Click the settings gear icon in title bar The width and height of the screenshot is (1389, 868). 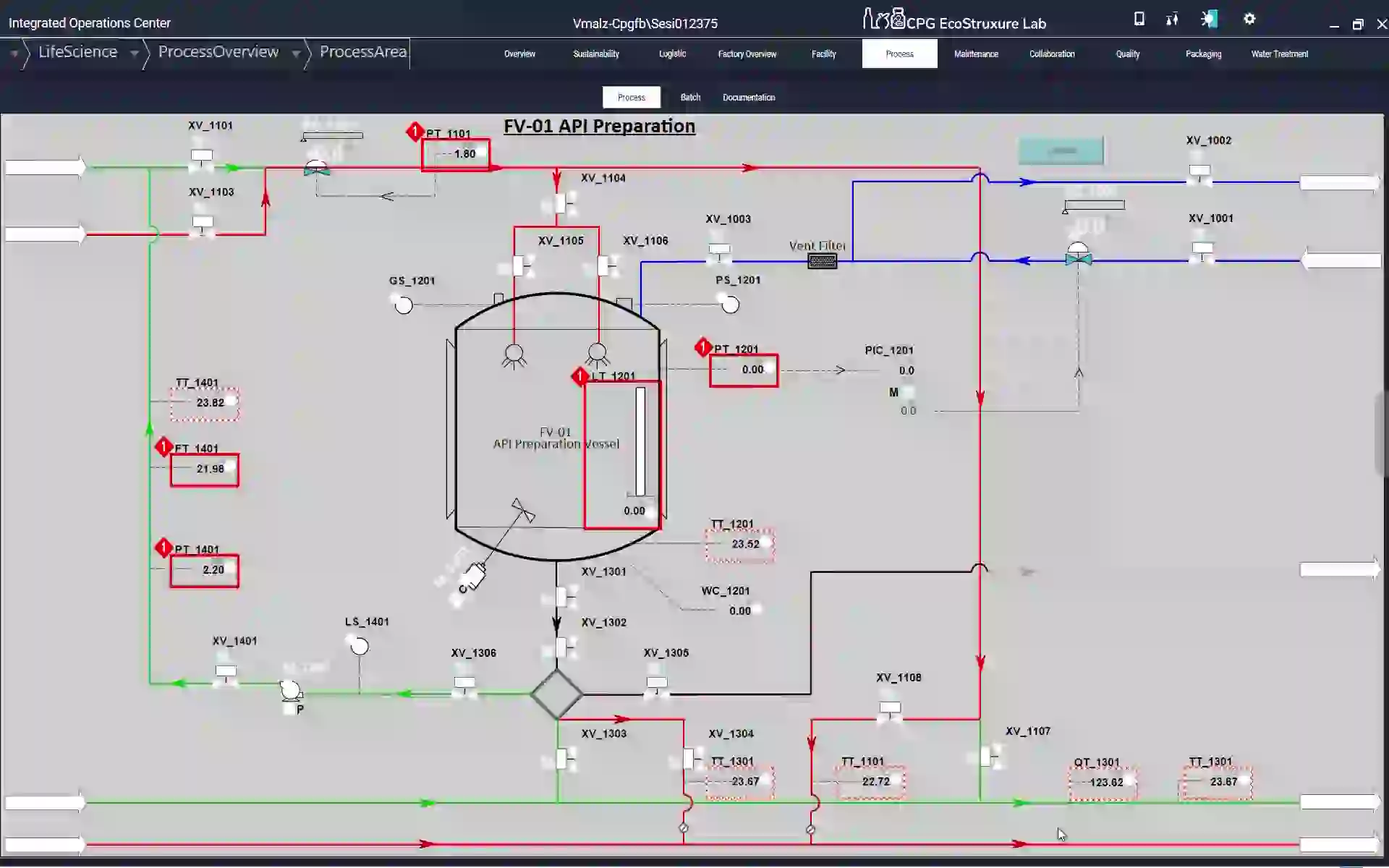coord(1249,20)
